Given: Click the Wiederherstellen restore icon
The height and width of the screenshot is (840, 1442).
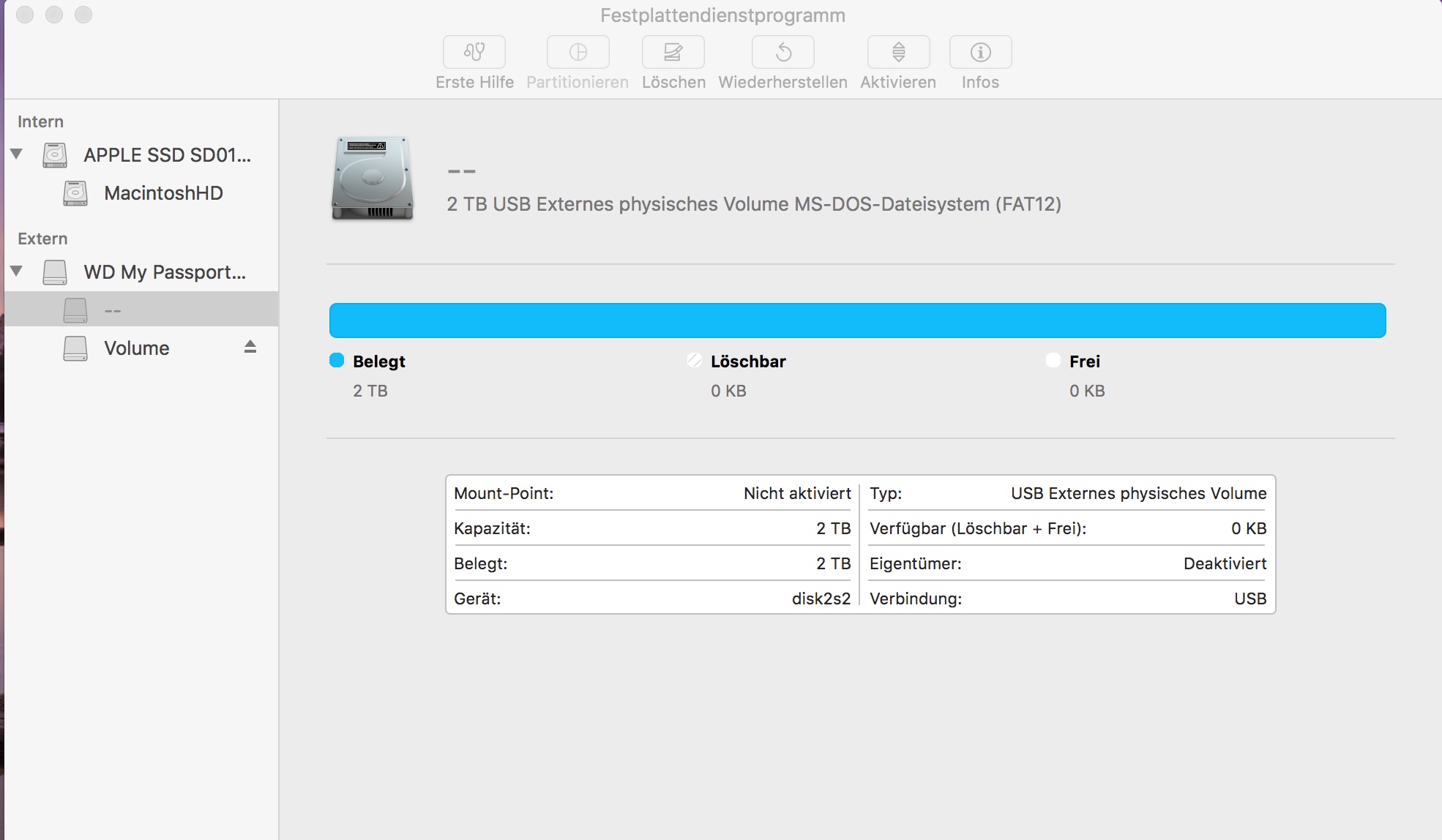Looking at the screenshot, I should (782, 52).
